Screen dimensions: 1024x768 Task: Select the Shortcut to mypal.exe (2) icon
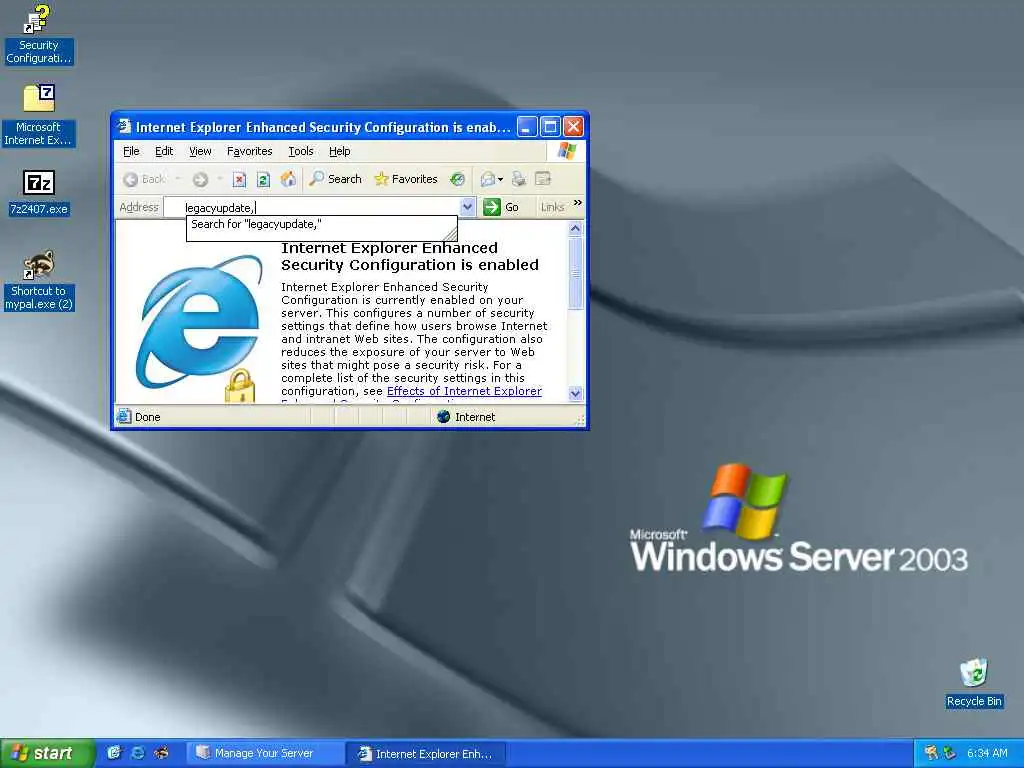tap(39, 280)
